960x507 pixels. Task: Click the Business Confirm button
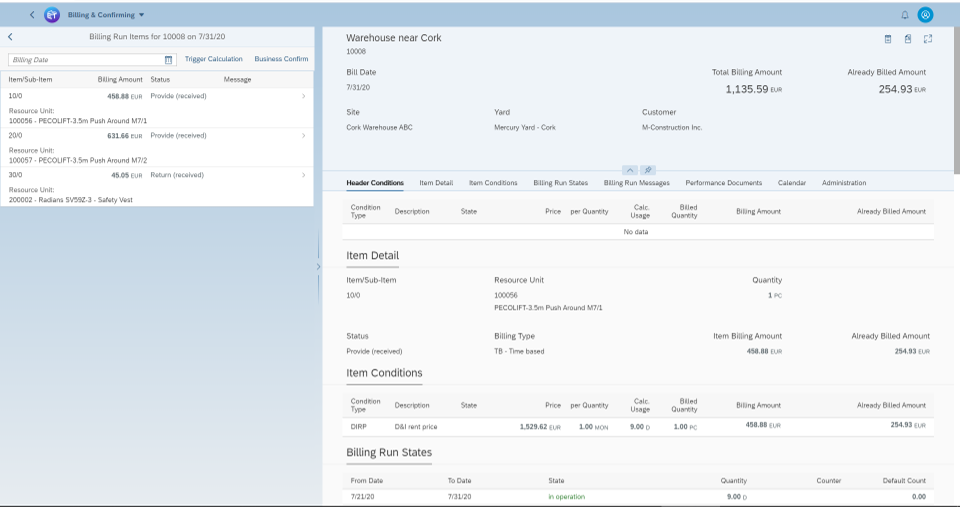coord(281,59)
